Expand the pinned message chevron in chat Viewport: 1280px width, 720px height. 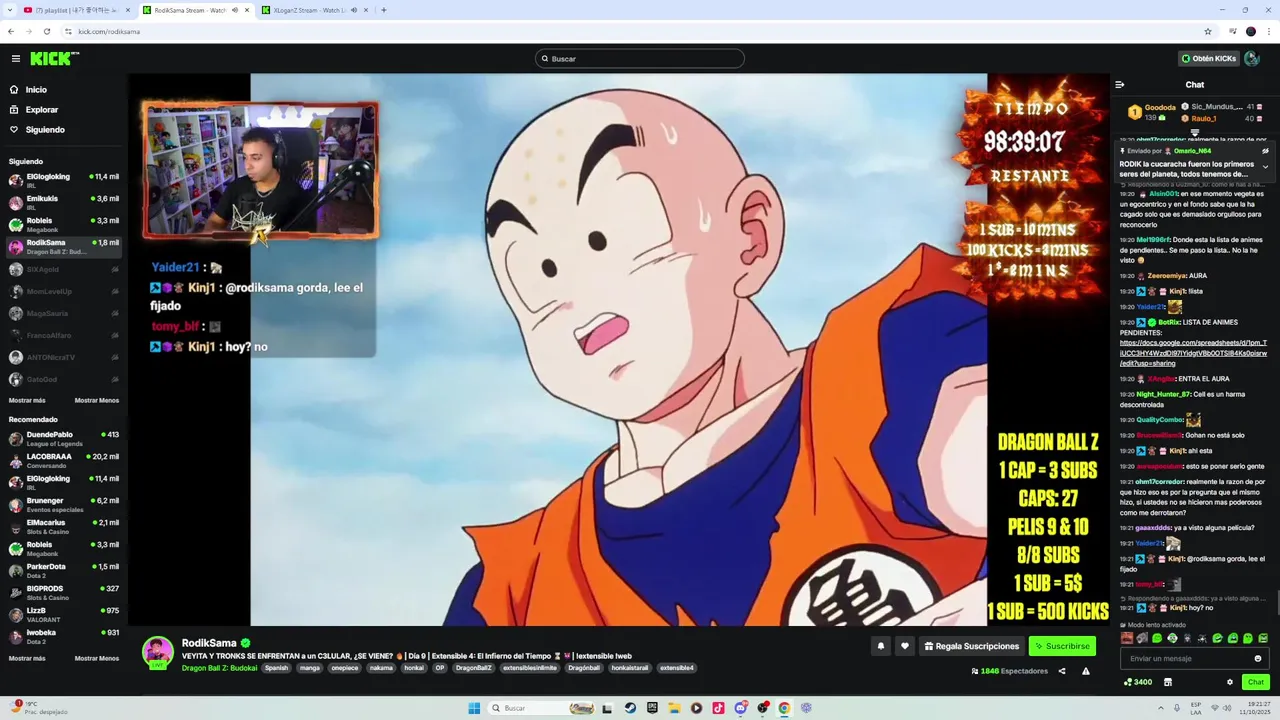[1265, 167]
